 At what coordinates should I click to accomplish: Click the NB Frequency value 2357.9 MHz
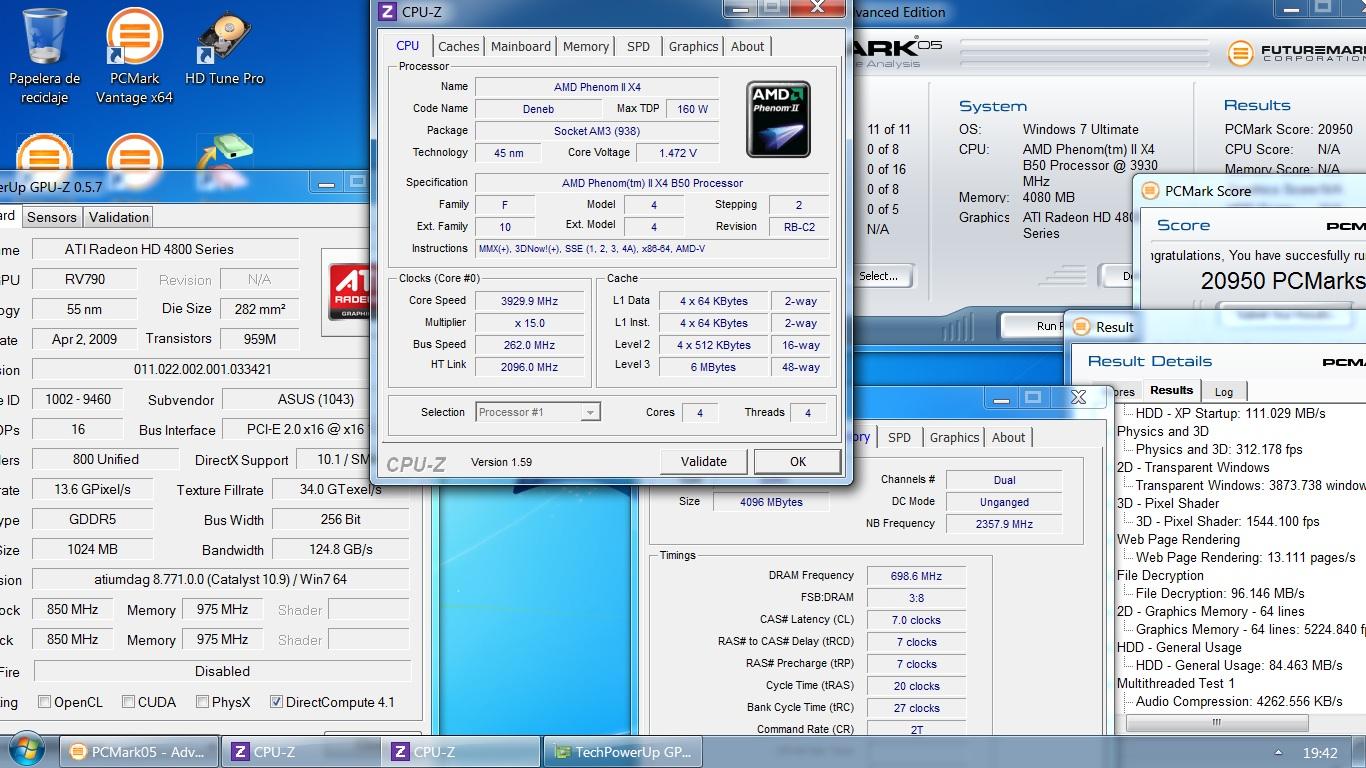point(1004,523)
